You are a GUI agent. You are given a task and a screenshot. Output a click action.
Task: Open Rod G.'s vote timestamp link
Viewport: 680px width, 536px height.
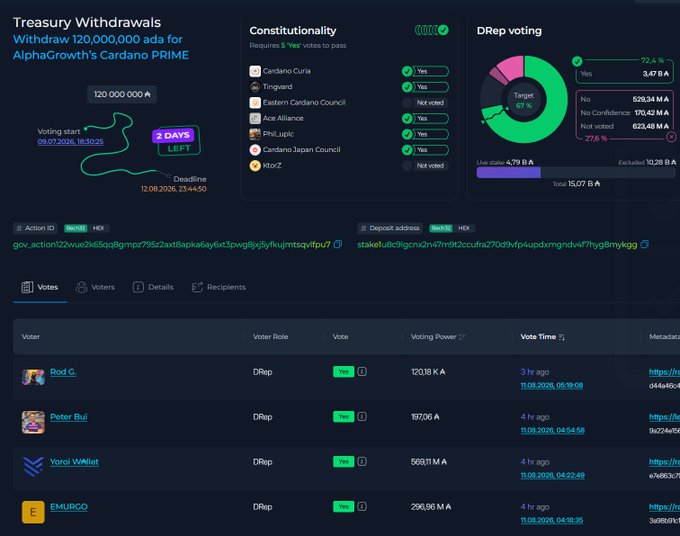(x=552, y=386)
